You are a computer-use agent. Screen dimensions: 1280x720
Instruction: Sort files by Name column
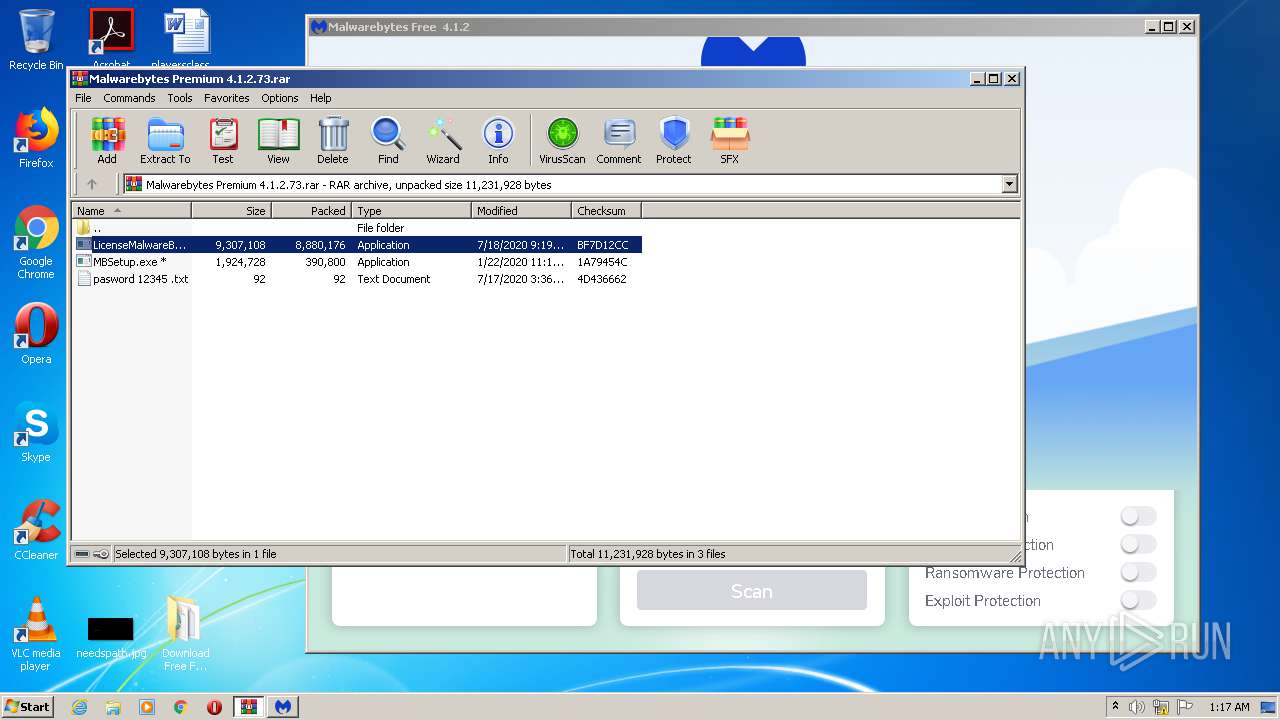click(x=131, y=211)
